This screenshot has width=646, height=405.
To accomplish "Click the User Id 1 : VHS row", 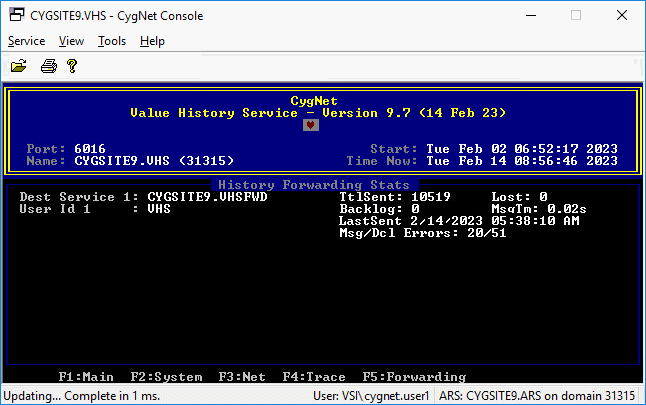I will [x=95, y=209].
